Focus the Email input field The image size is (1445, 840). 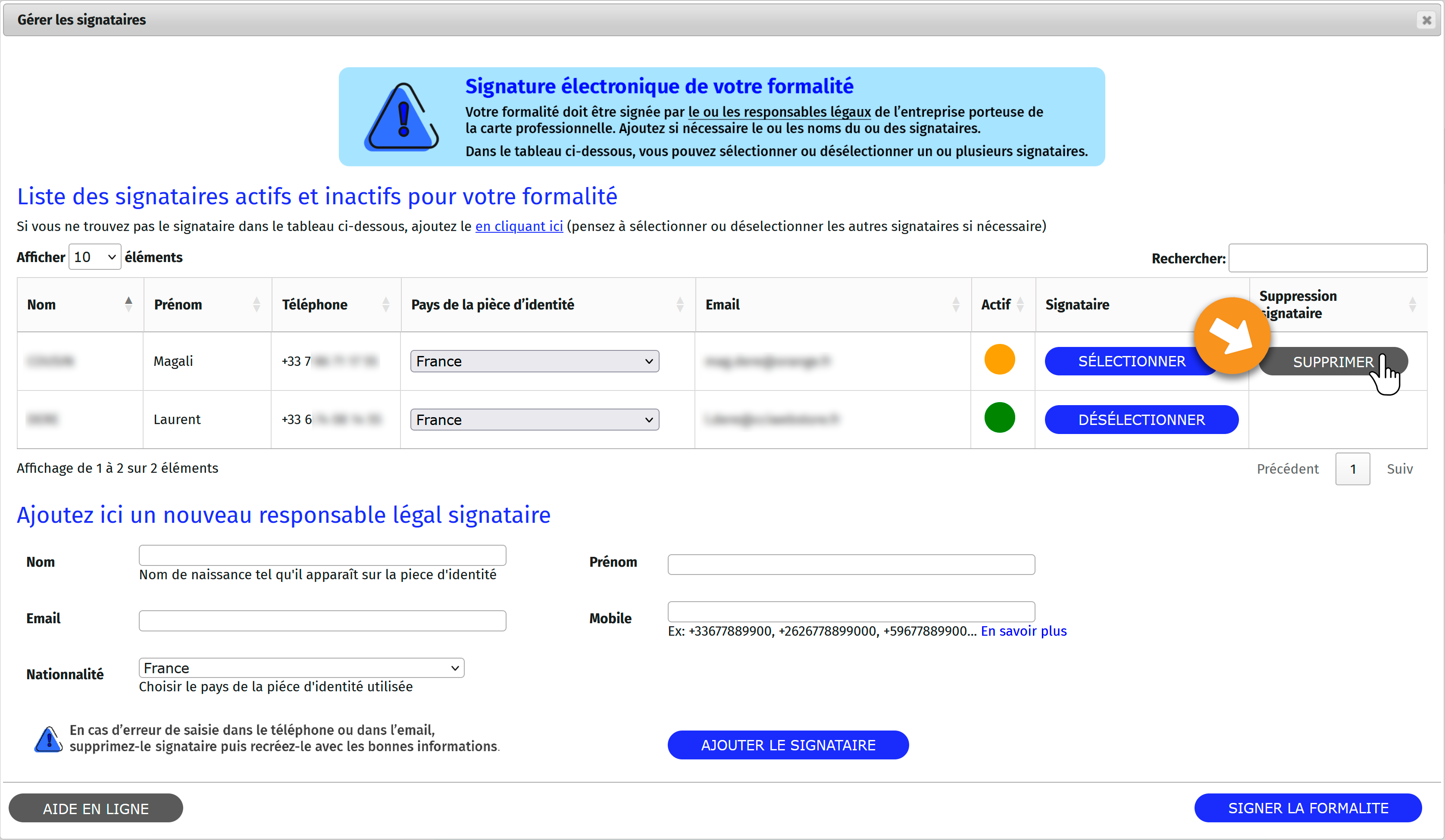322,620
